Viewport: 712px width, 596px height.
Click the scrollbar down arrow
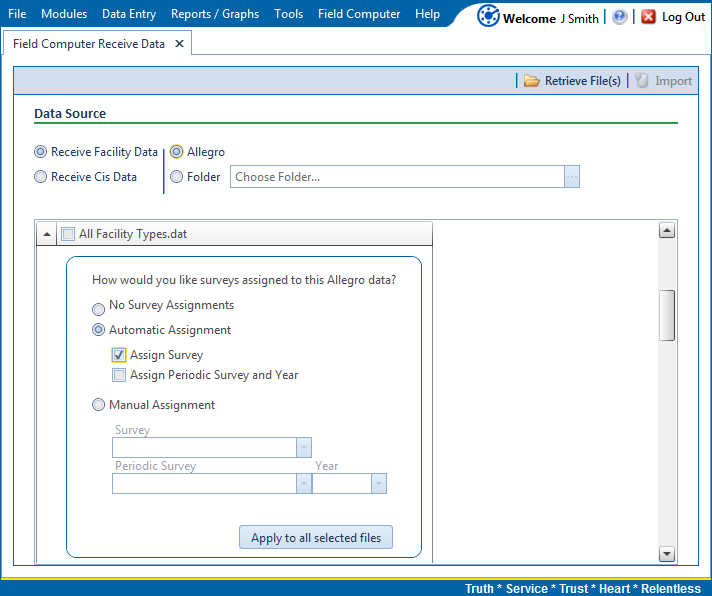pyautogui.click(x=667, y=554)
